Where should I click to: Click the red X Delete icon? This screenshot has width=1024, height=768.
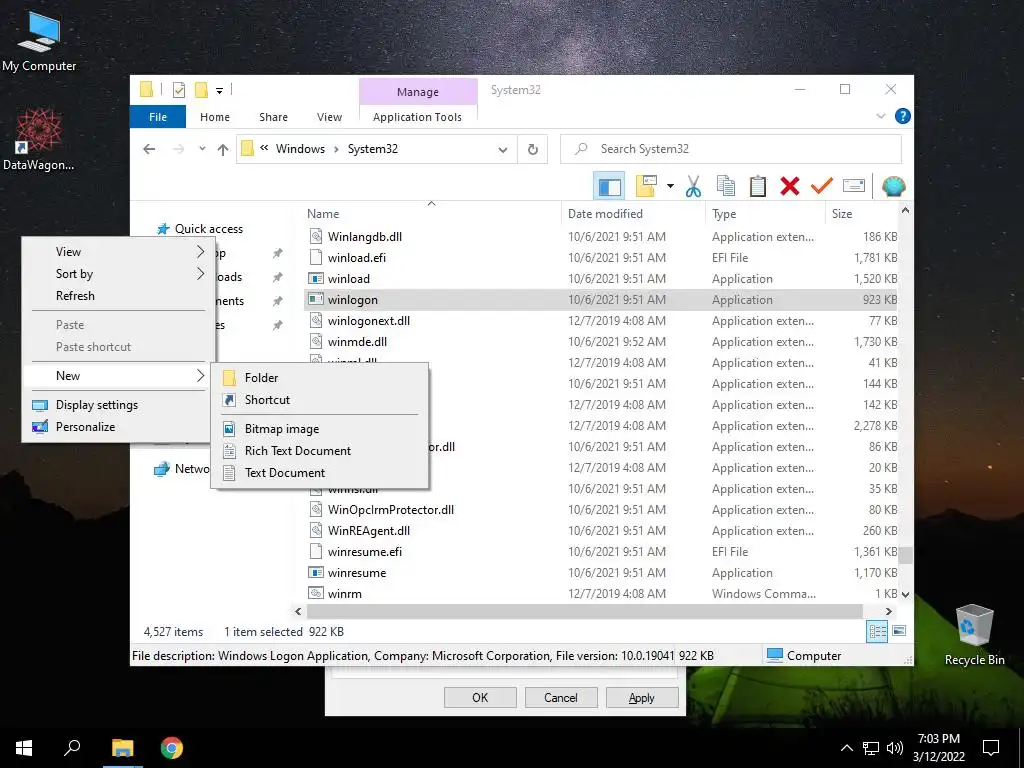click(790, 187)
